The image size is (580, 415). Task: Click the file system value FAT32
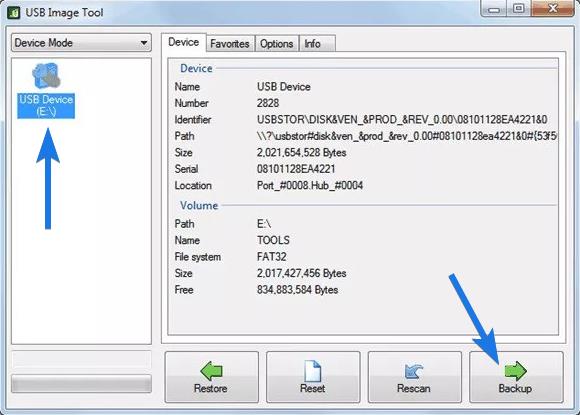click(x=272, y=257)
